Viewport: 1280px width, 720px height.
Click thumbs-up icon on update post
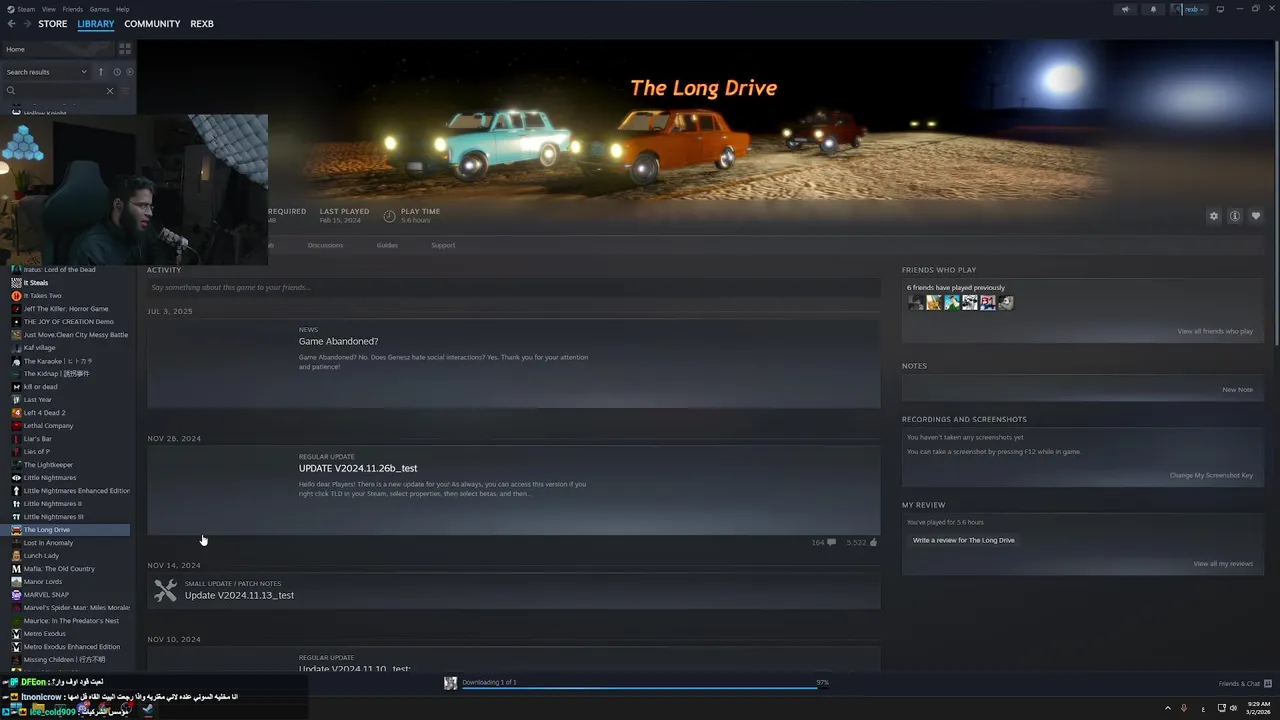[x=873, y=542]
